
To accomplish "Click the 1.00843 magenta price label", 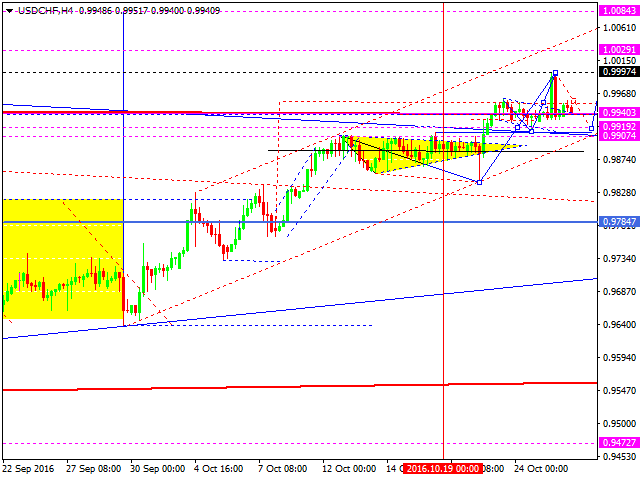I will 619,11.
